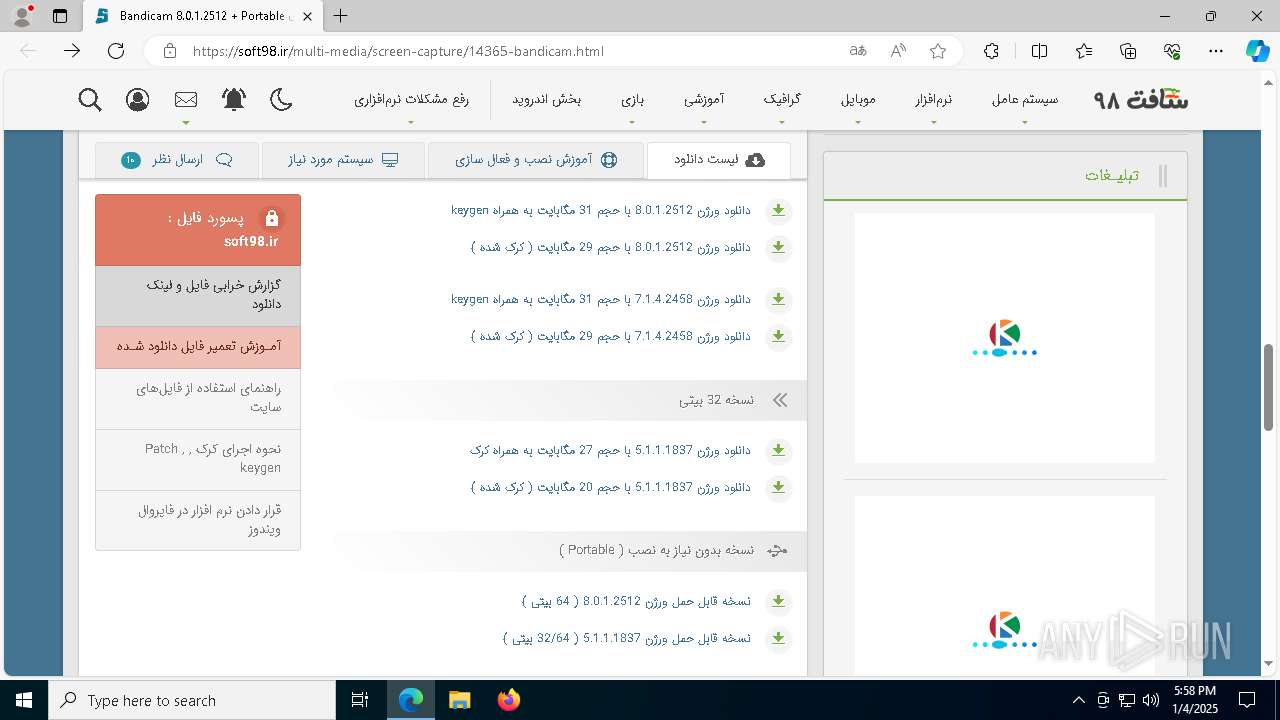Open link دانلود ورژن 8.0.1.2512 به همراه keygen
This screenshot has height=720, width=1280.
600,210
